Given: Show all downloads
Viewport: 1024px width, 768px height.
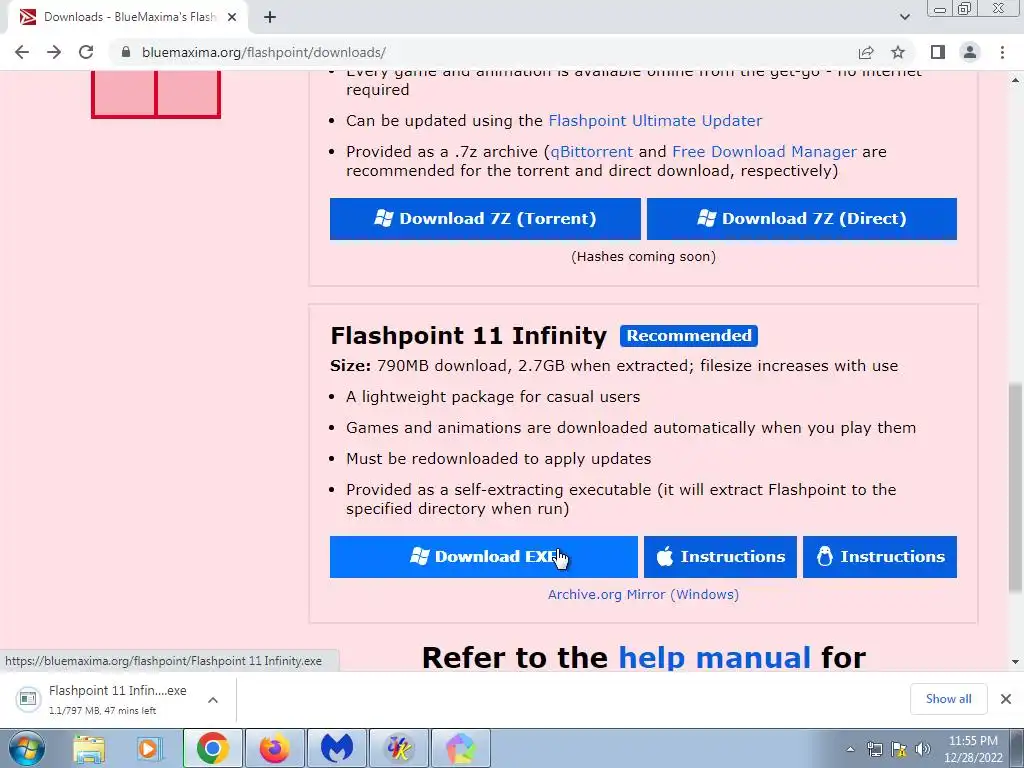Looking at the screenshot, I should [x=948, y=699].
